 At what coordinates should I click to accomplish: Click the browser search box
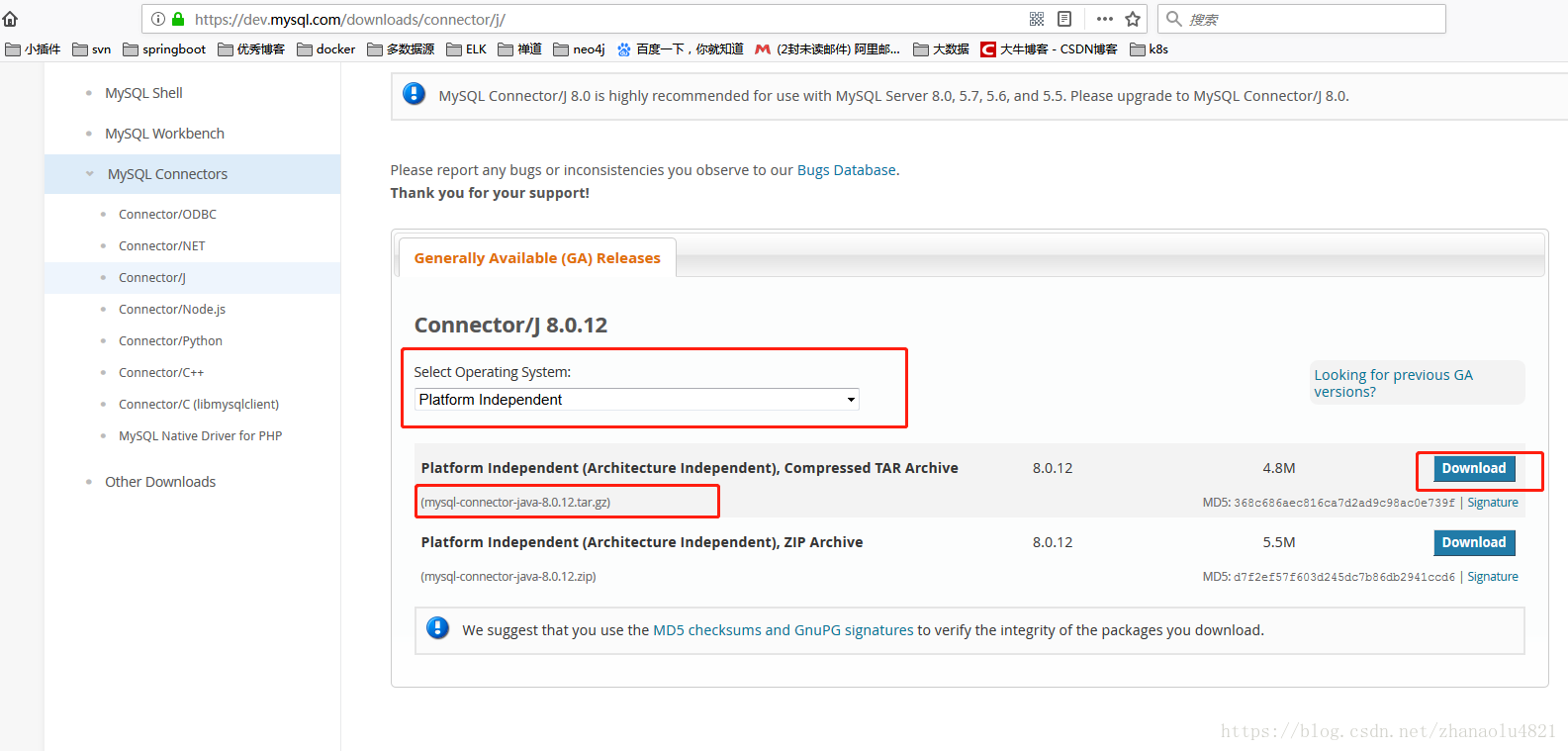(1301, 19)
